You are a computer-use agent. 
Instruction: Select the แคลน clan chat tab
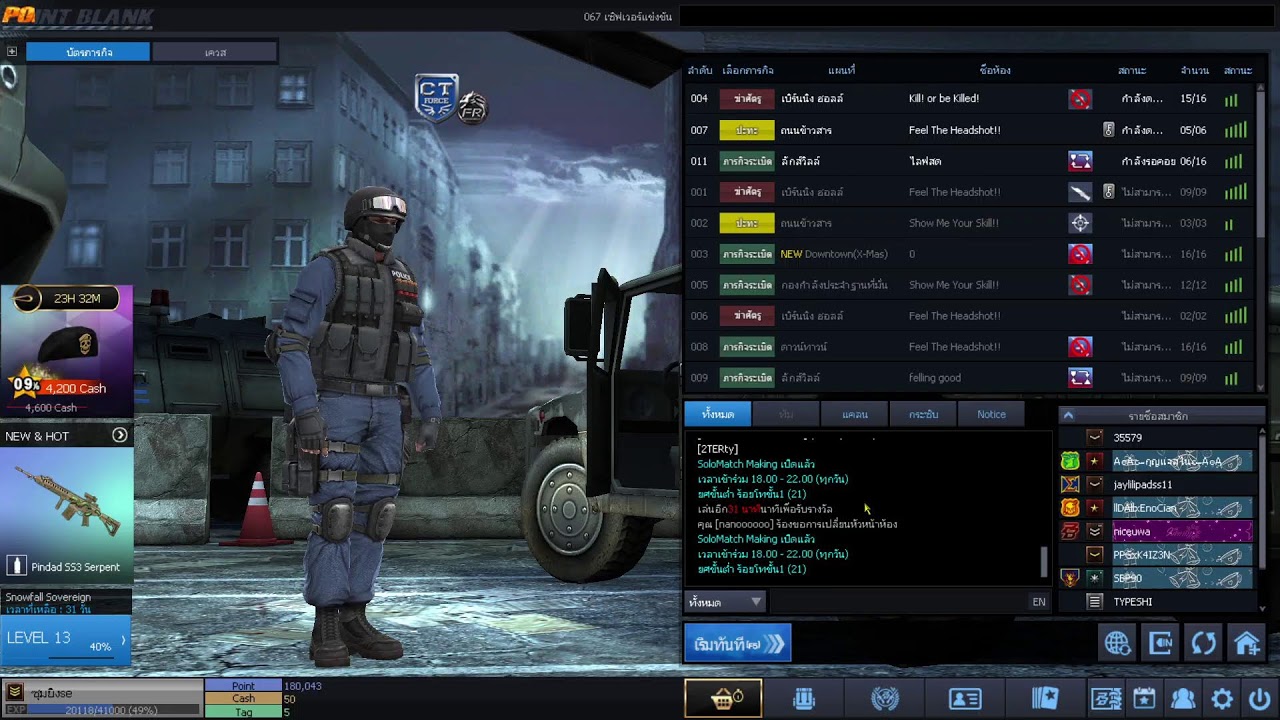tap(854, 414)
